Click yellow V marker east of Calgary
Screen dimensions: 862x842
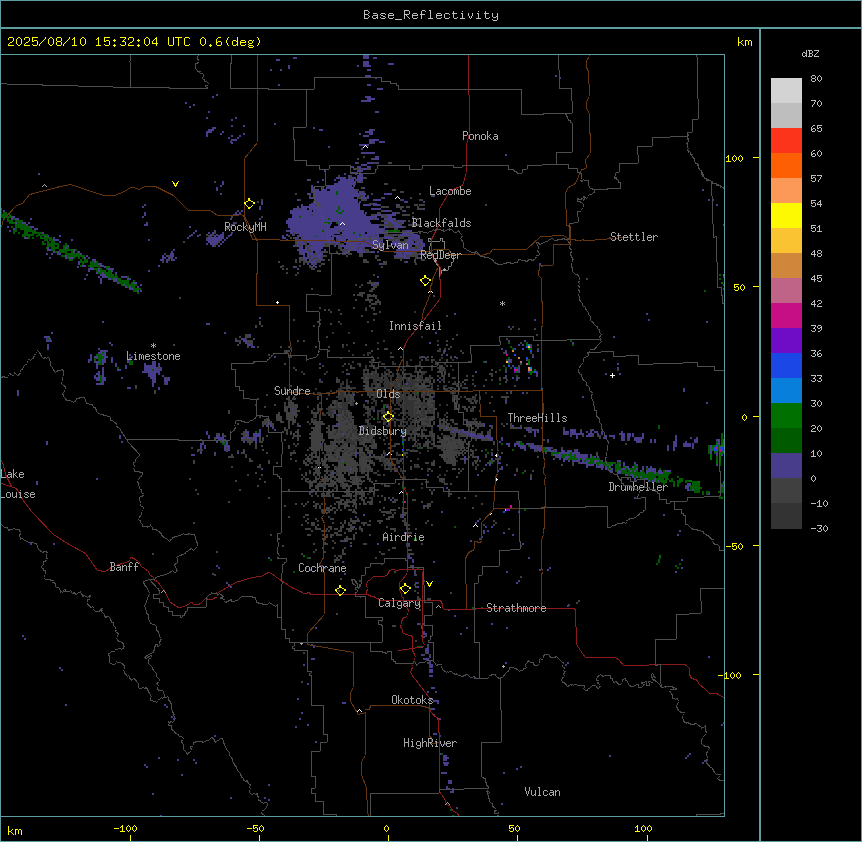[x=429, y=584]
